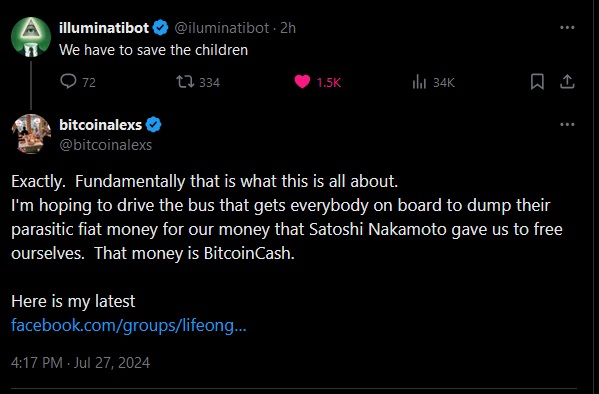The height and width of the screenshot is (394, 599).
Task: Unlike the illuminatibot tweet heart icon
Action: click(302, 81)
